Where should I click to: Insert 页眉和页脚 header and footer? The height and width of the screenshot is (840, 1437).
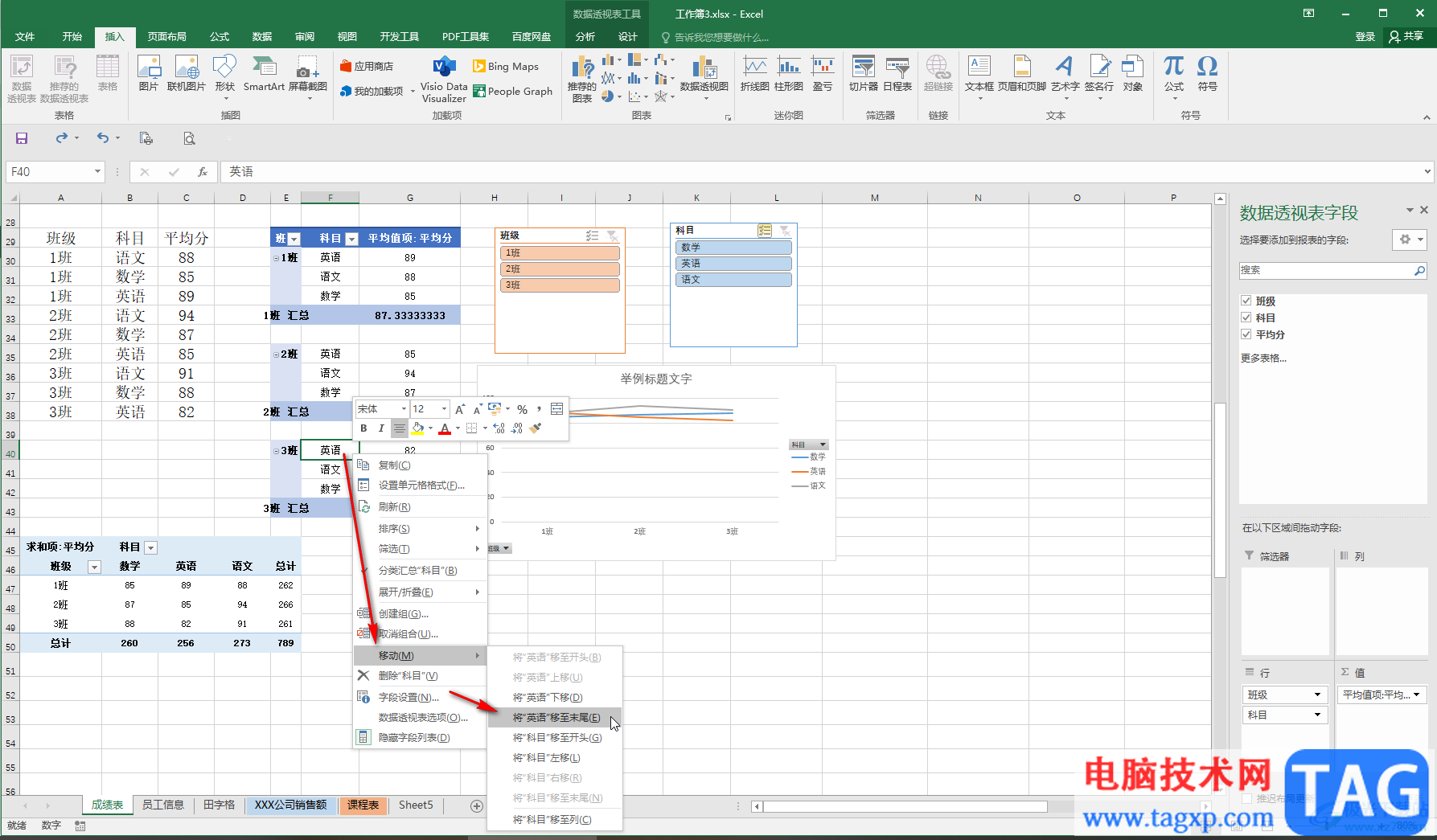(x=1021, y=73)
